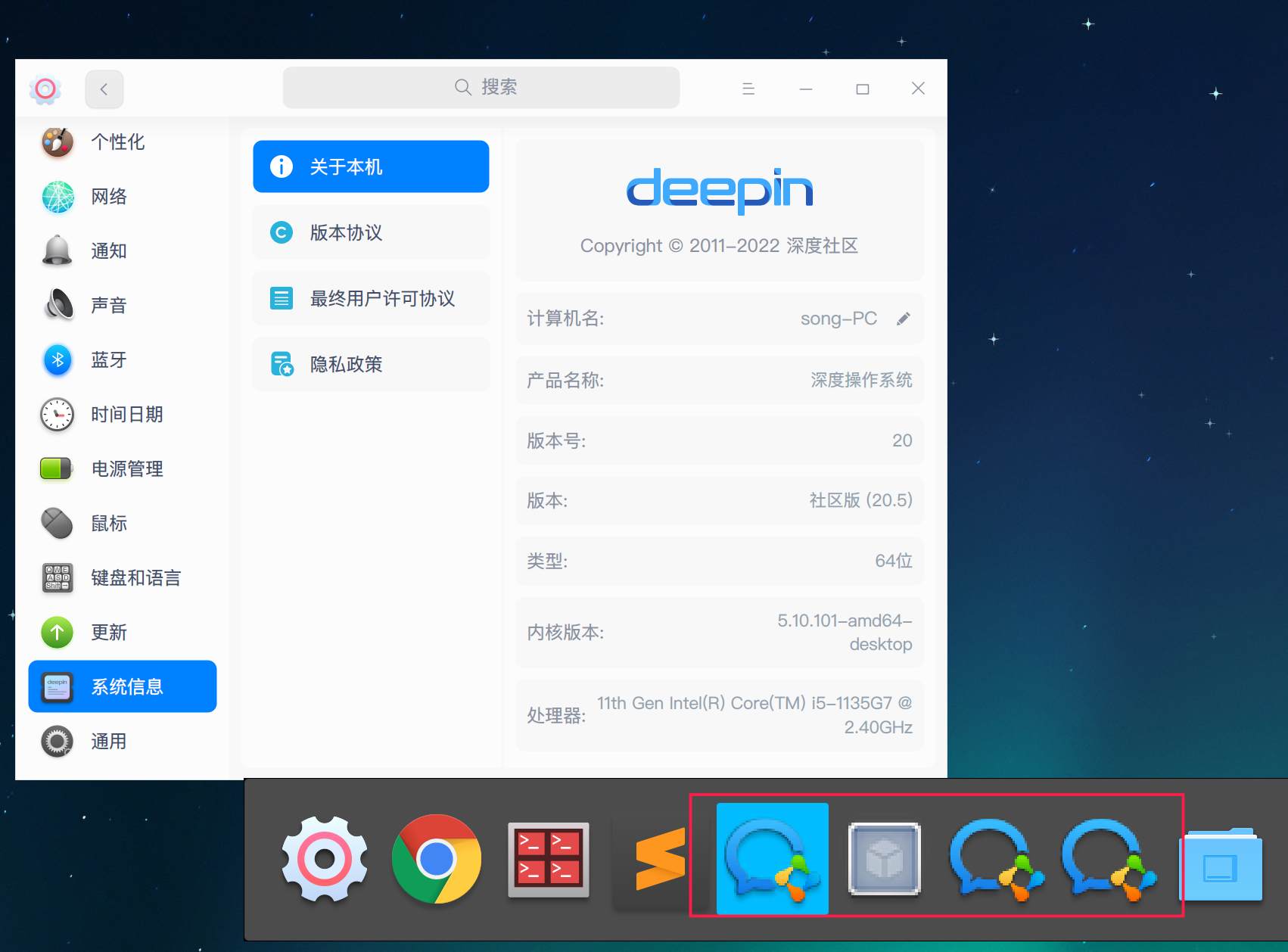Open the 时间日期 date and time settings
Viewport: 1288px width, 952px height.
click(x=123, y=415)
